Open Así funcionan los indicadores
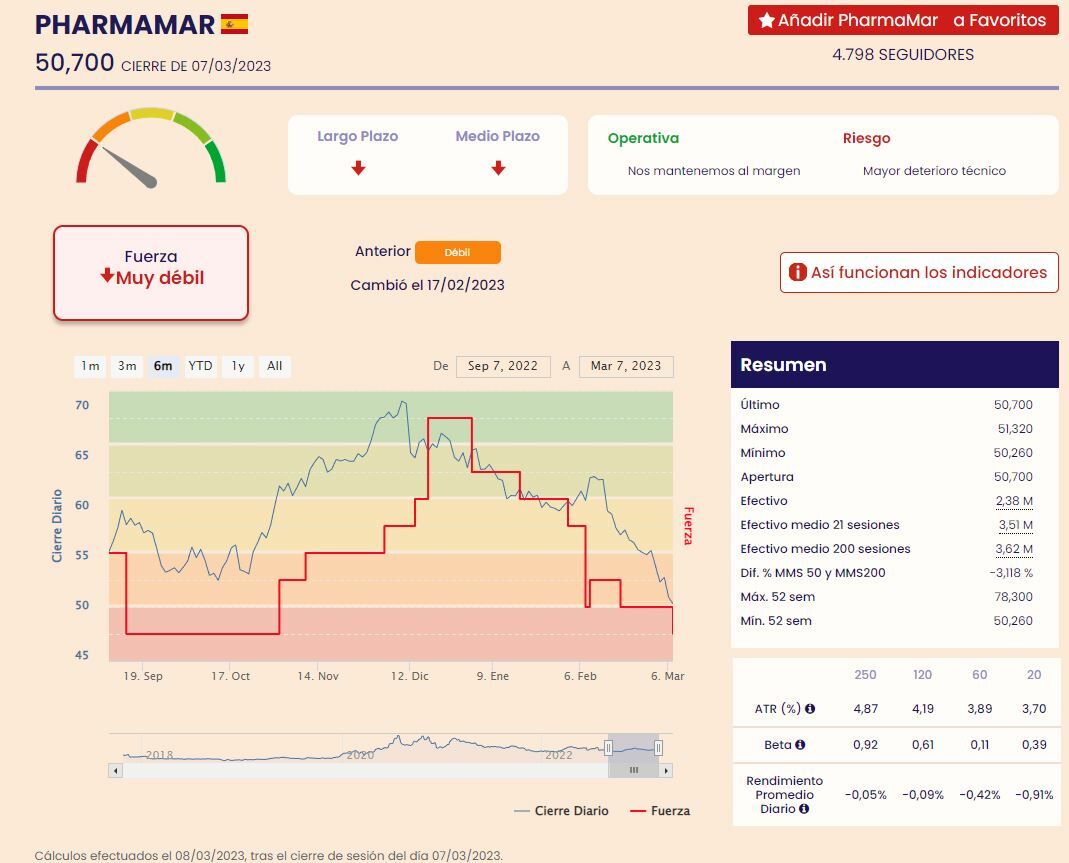Screen dimensions: 1069x863 coord(919,273)
